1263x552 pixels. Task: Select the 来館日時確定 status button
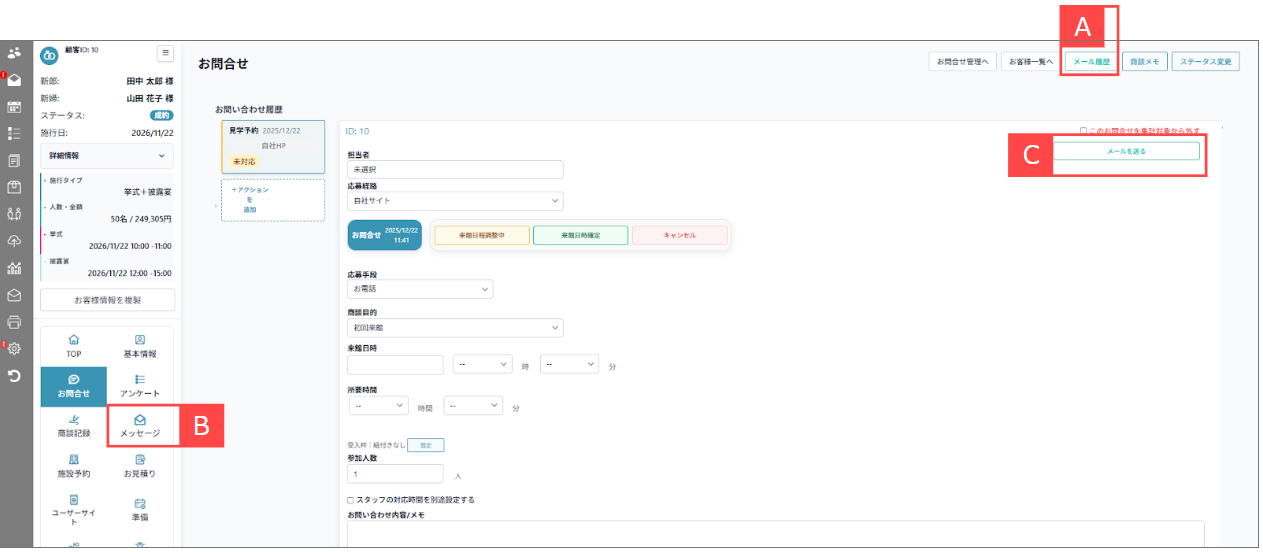pyautogui.click(x=580, y=235)
